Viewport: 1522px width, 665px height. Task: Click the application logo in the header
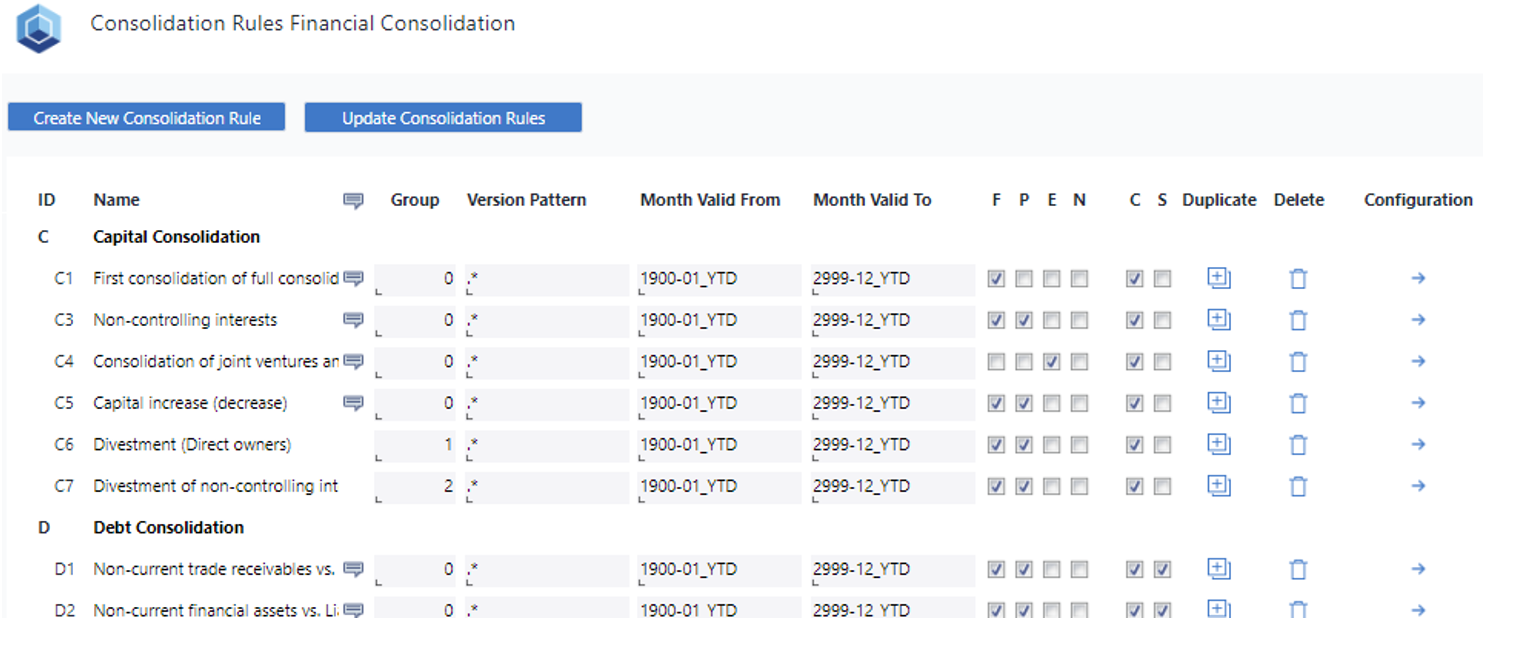click(37, 27)
